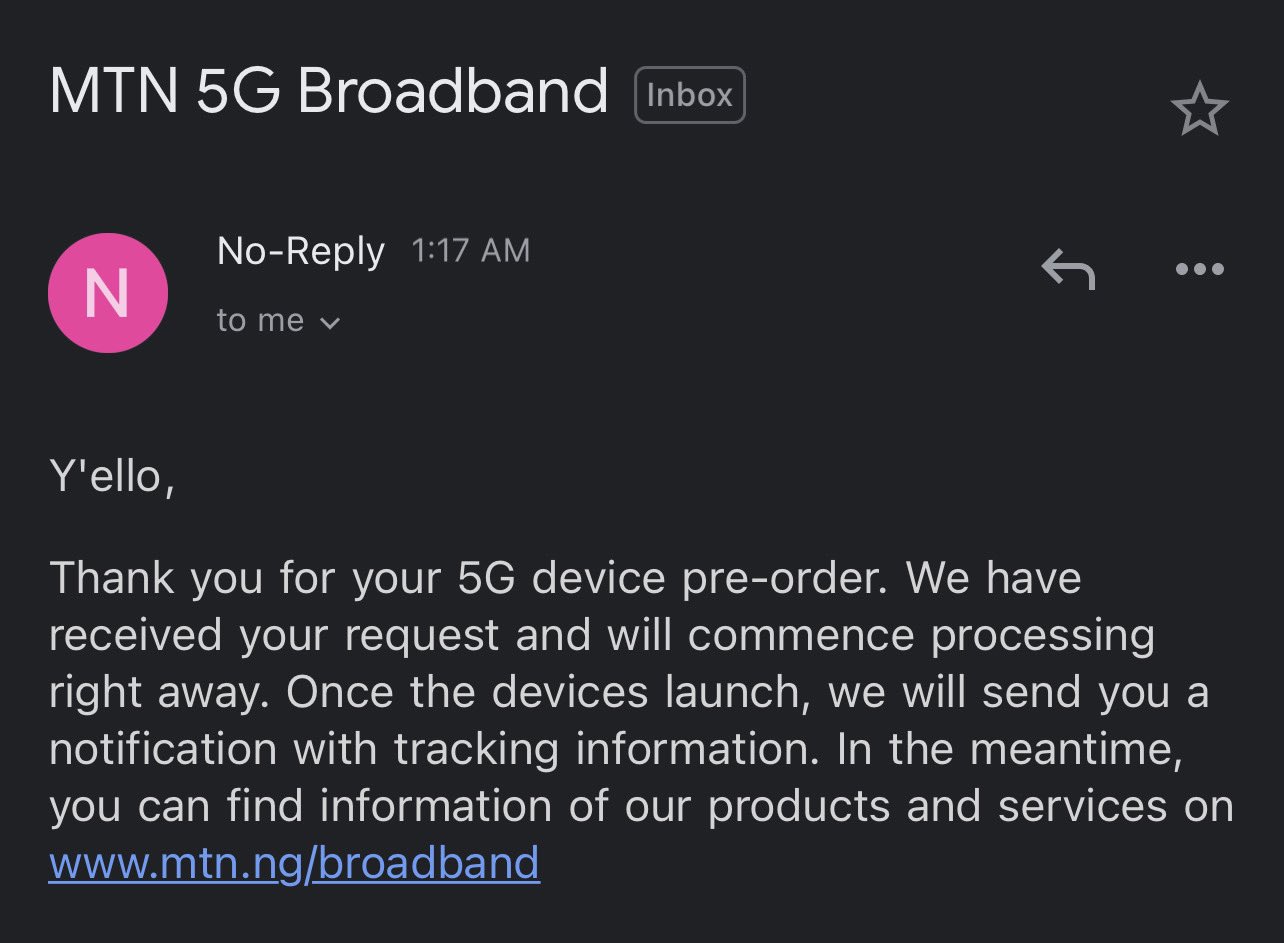The width and height of the screenshot is (1284, 943).
Task: Select the hyperlink in the email body
Action: point(294,862)
